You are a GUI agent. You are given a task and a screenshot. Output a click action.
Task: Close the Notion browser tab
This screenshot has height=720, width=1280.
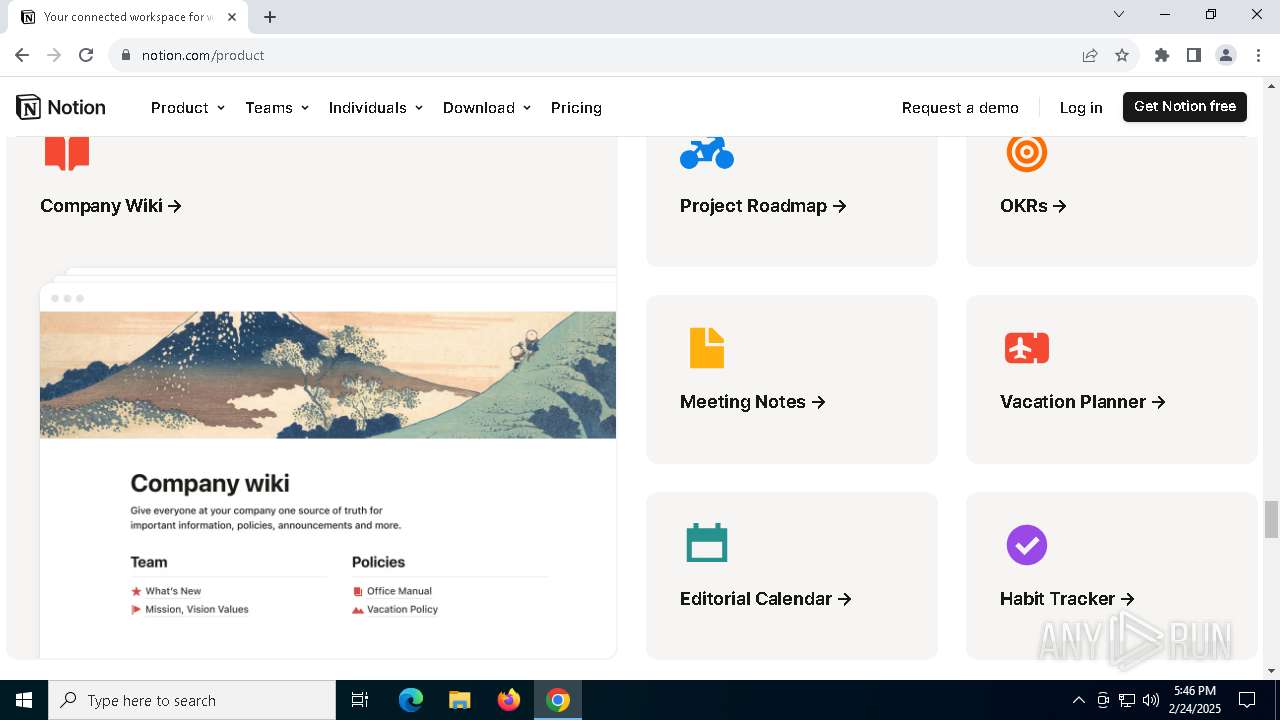coord(233,17)
